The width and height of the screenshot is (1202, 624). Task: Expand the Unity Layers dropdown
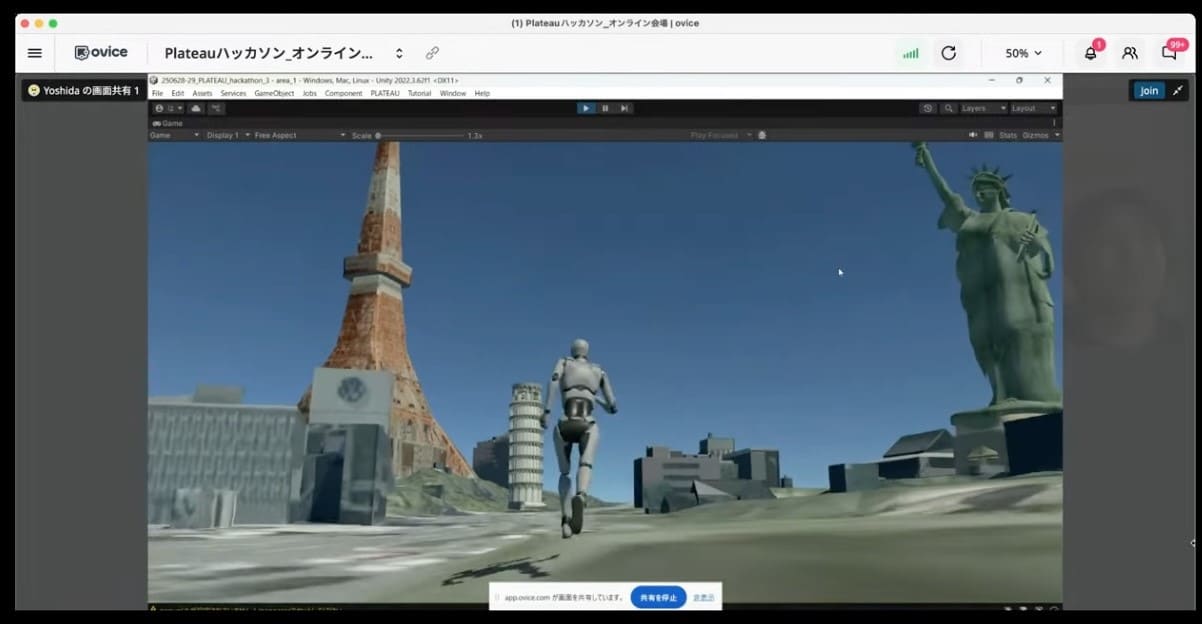(983, 108)
